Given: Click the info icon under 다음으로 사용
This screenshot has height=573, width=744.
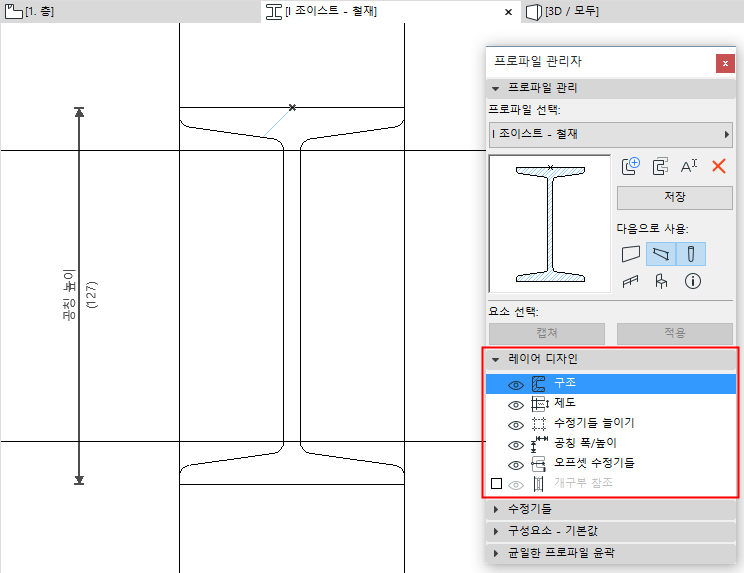Looking at the screenshot, I should [x=693, y=281].
